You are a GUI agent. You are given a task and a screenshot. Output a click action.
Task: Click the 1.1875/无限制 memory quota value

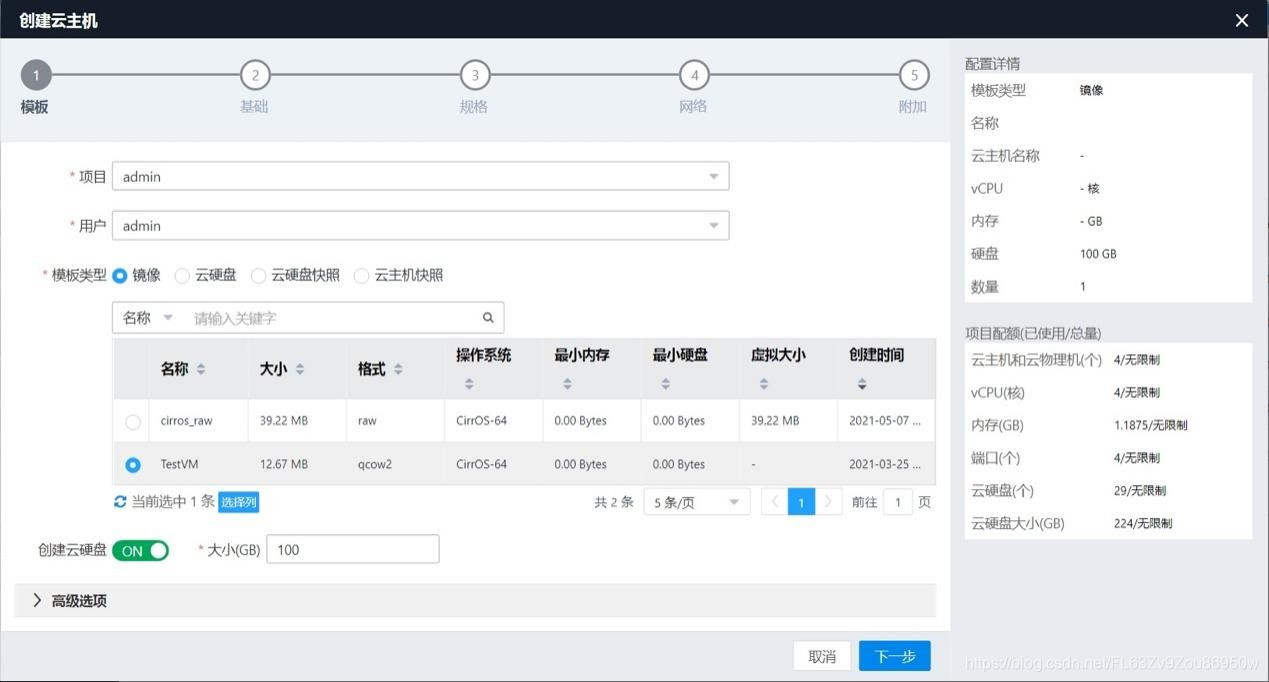click(1150, 425)
